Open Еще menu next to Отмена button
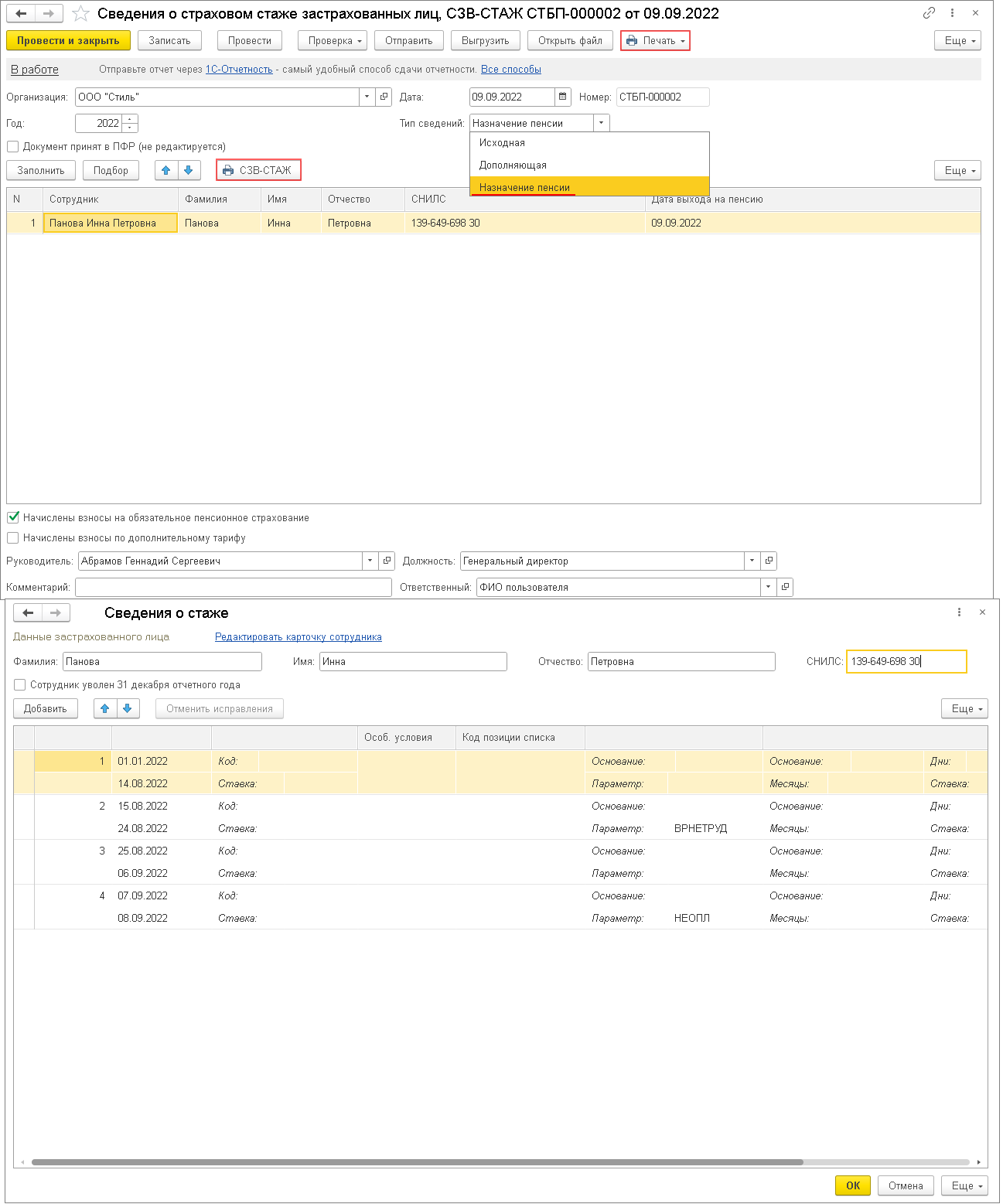The image size is (1003, 1204). [x=964, y=1185]
